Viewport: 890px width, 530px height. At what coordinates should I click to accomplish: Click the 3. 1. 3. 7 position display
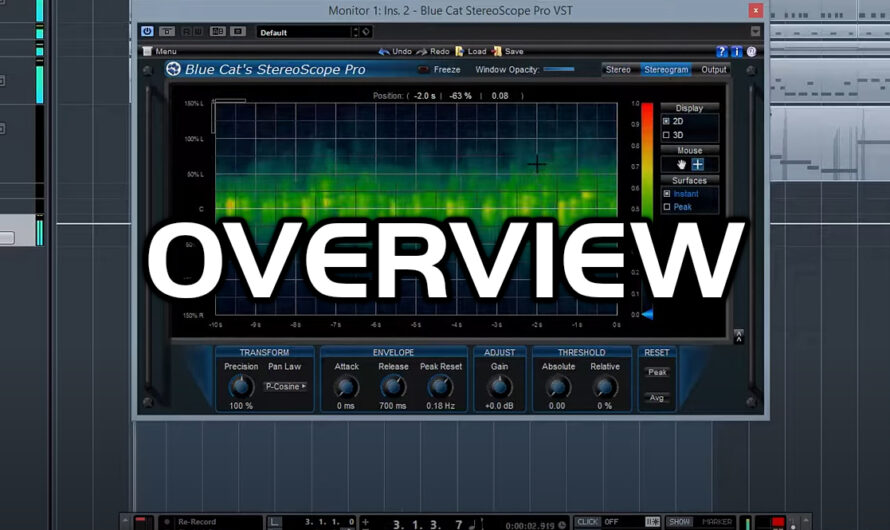[427, 525]
